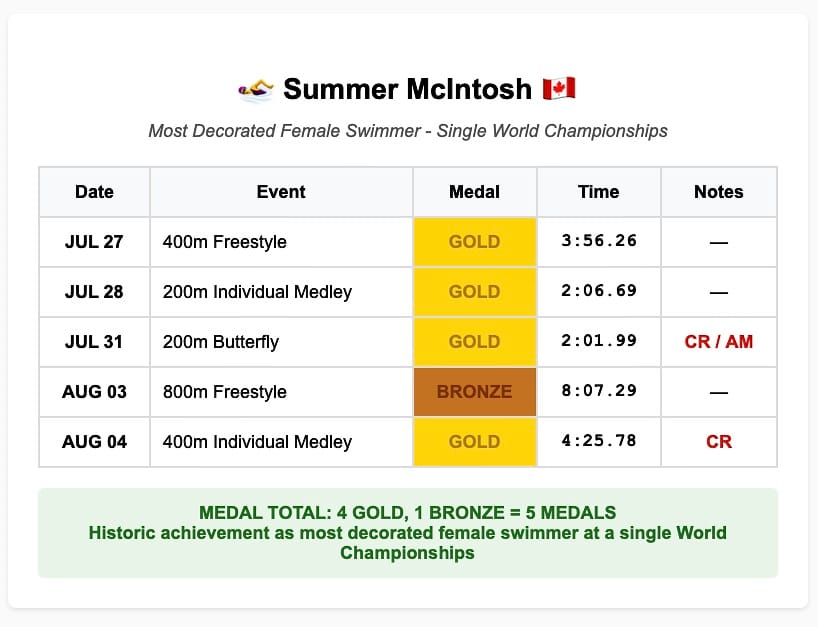
Task: Click the AUG 04 date cell
Action: pos(94,442)
